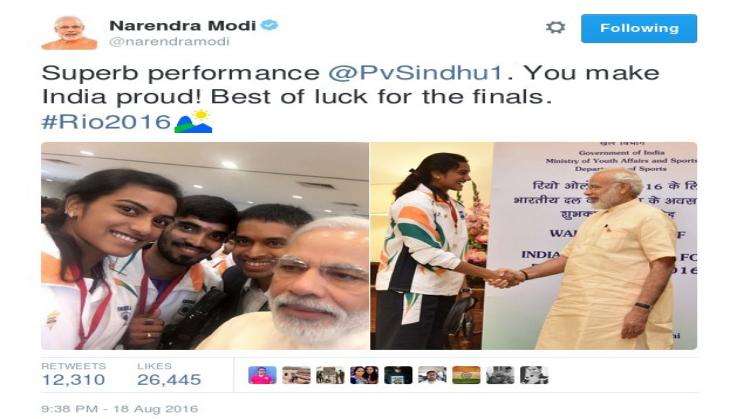The width and height of the screenshot is (730, 419).
Task: Click the second liker avatar thumbnail
Action: (296, 375)
